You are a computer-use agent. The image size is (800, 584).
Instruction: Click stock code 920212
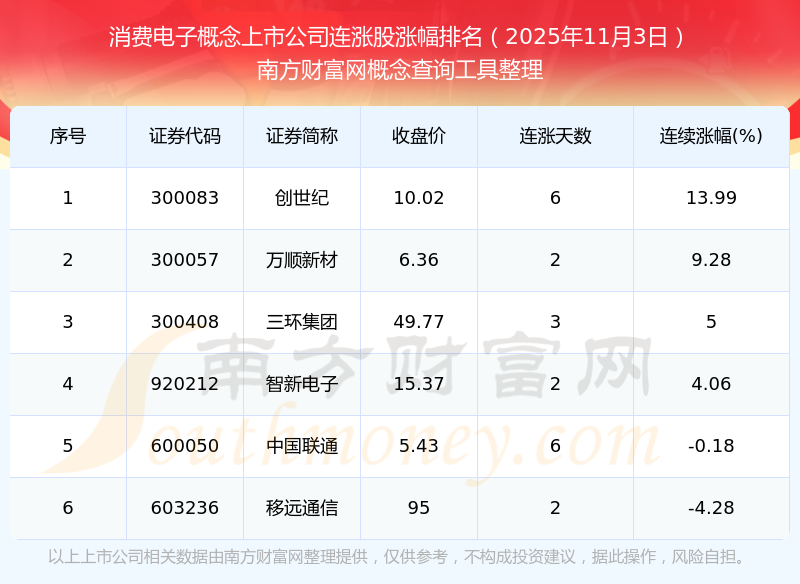[185, 384]
